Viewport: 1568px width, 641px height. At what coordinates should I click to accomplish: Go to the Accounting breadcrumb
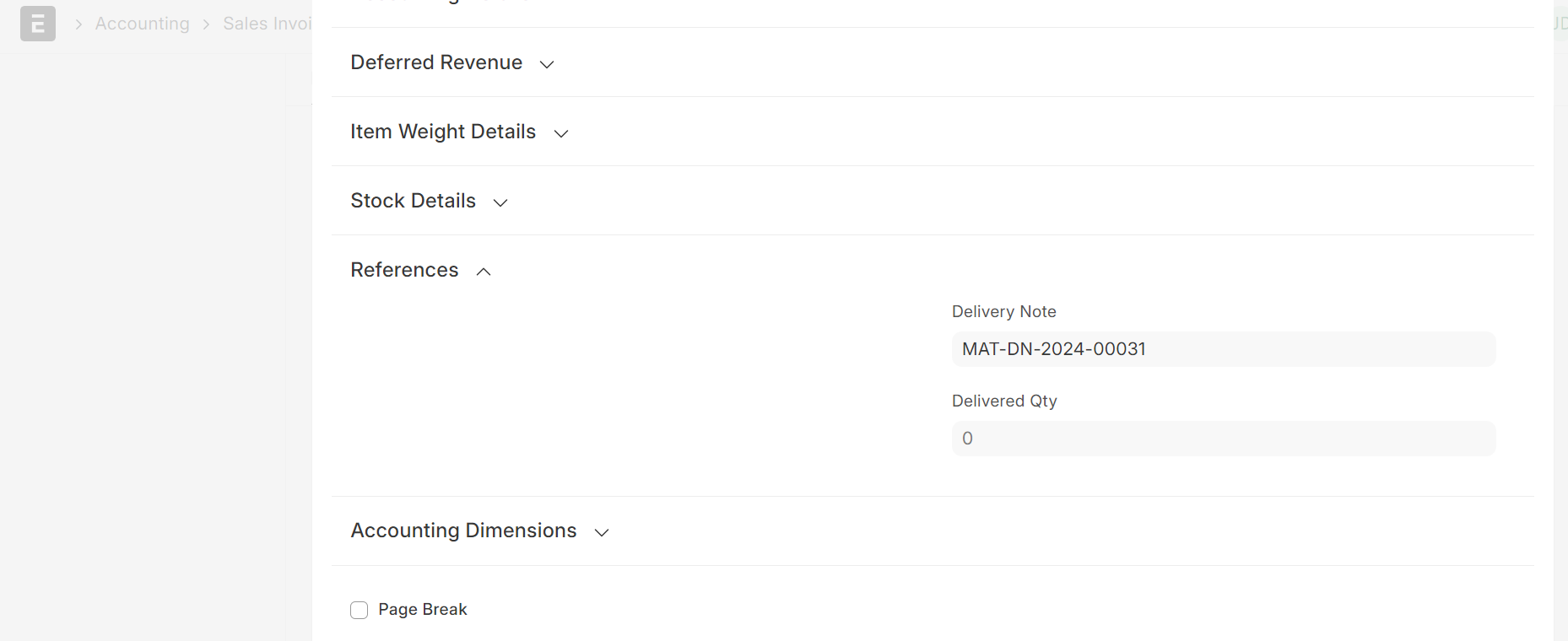click(x=143, y=24)
